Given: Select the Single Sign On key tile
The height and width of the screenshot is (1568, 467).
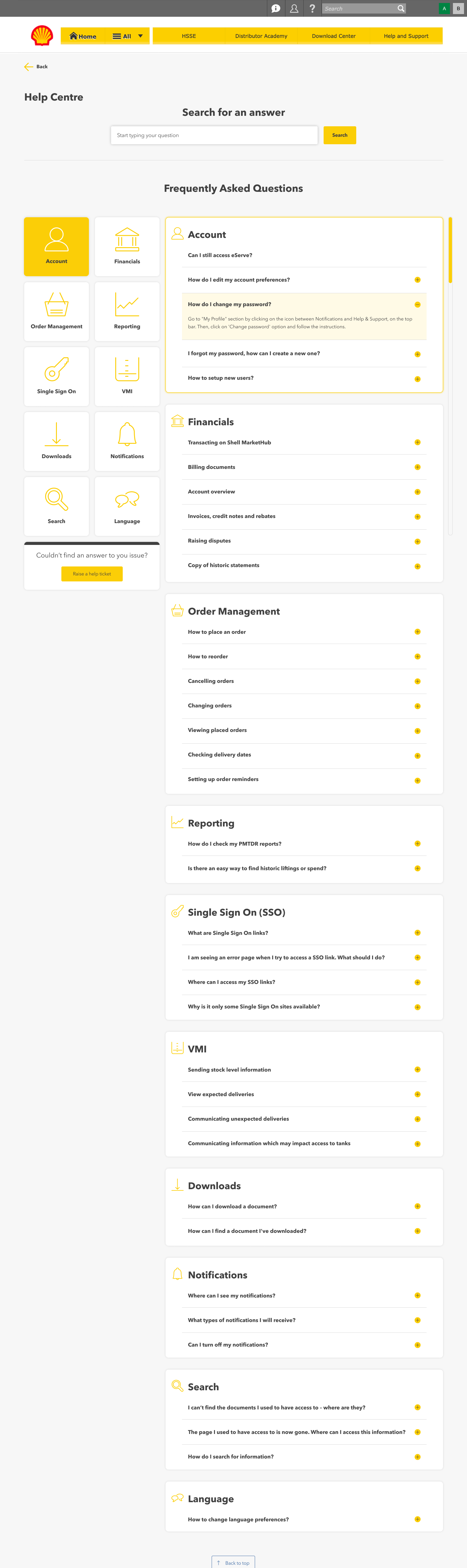Looking at the screenshot, I should point(57,376).
